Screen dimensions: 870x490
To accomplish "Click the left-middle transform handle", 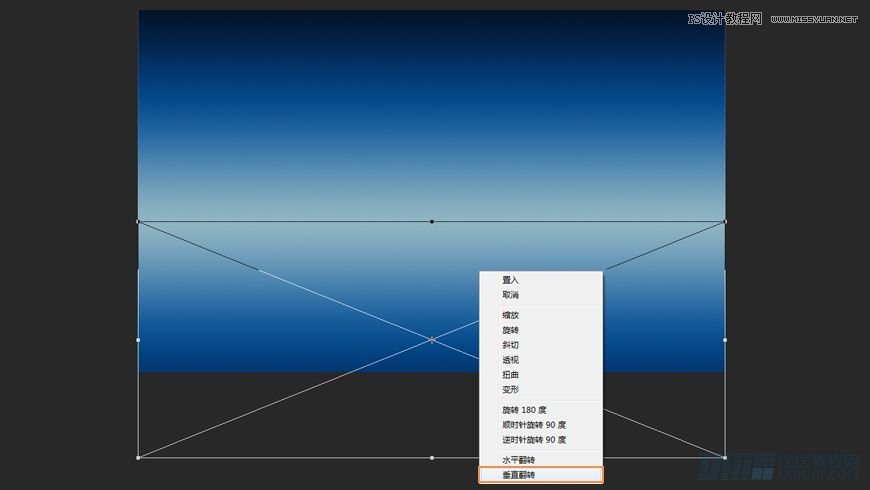I will coord(138,340).
